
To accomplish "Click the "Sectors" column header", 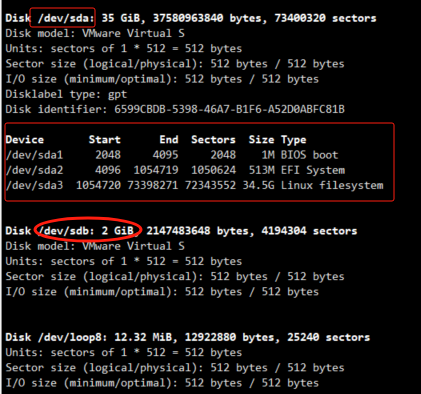I will [213, 140].
